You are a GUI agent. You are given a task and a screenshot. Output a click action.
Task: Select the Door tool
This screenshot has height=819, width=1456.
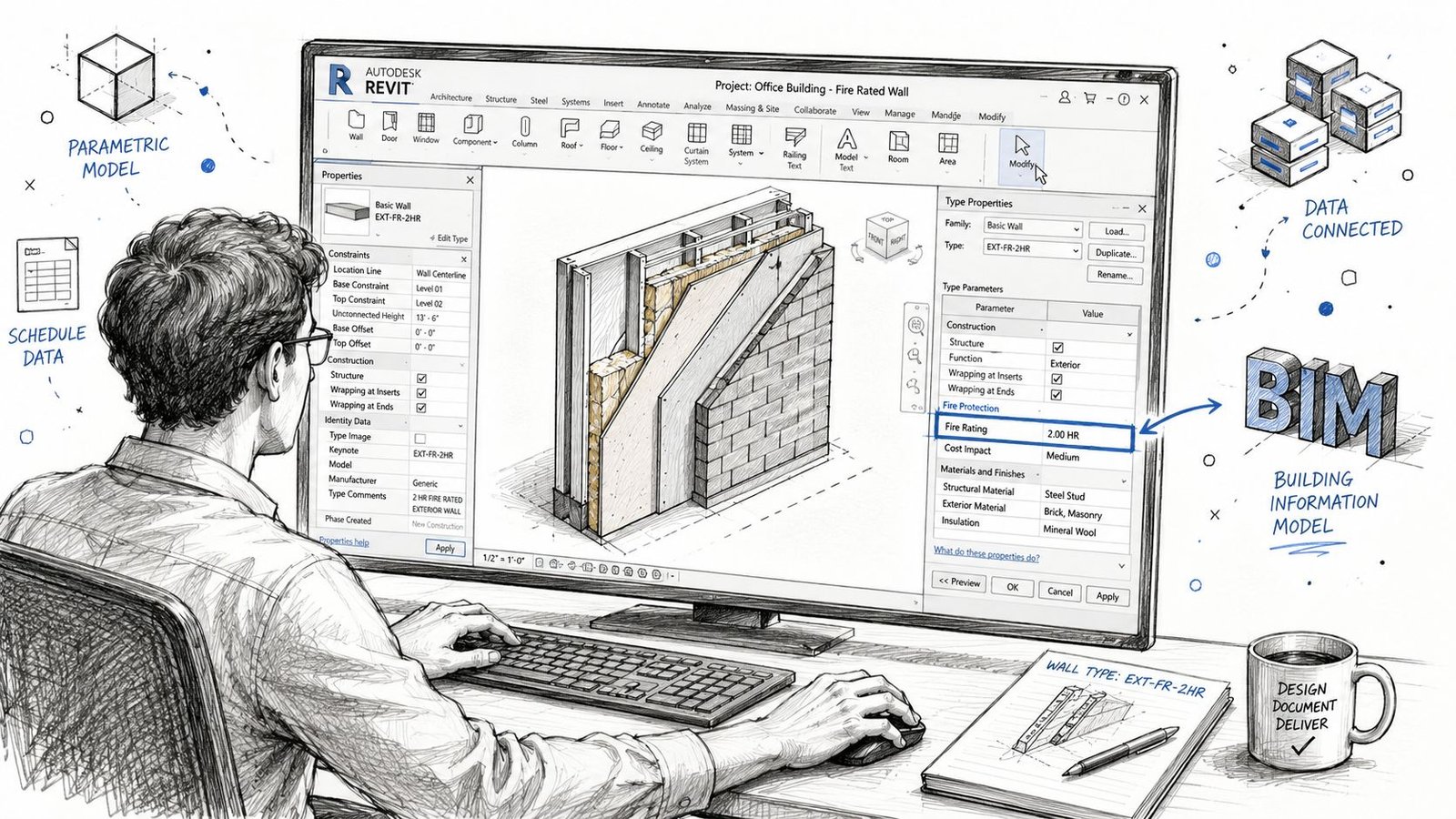389,126
